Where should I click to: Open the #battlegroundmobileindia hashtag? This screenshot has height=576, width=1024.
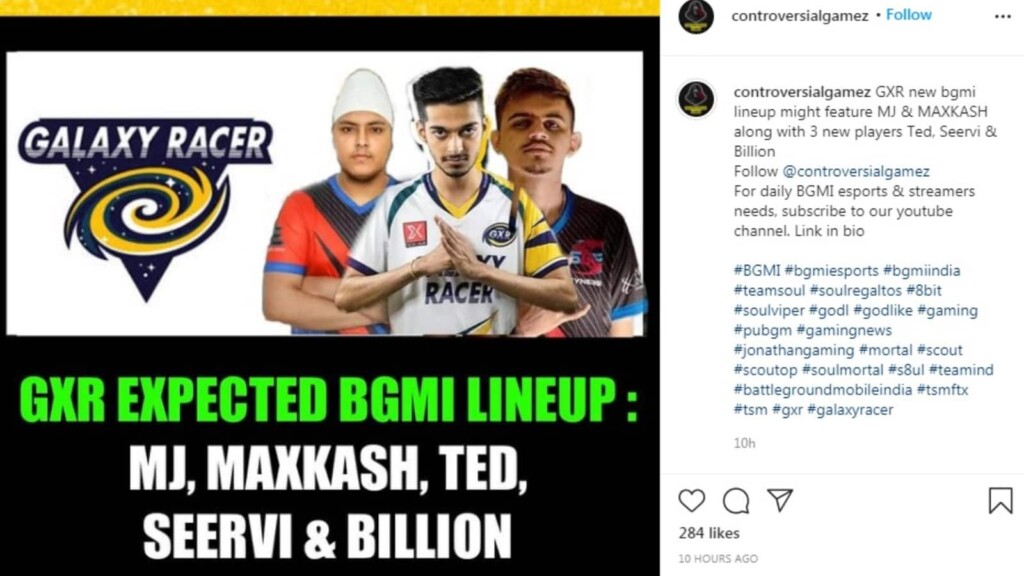point(823,390)
